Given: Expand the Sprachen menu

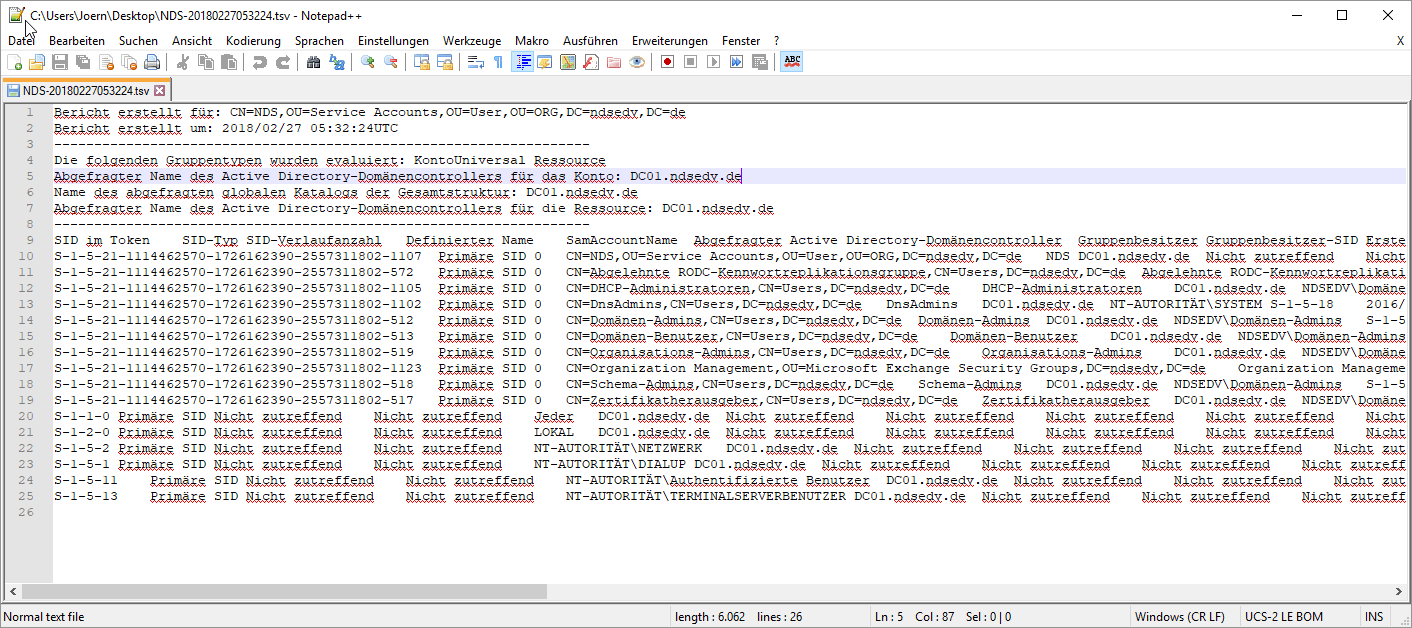Looking at the screenshot, I should [319, 41].
